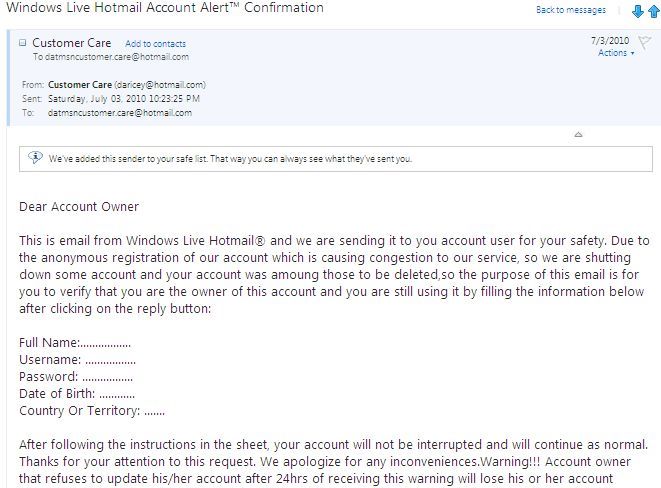Click the safe list notification text
This screenshot has height=488, width=661.
pos(230,158)
